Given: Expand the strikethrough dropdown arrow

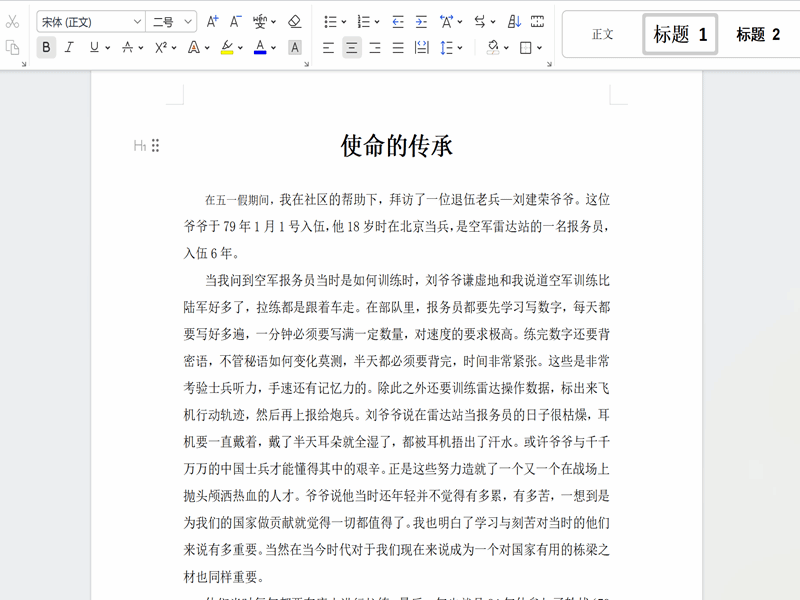Looking at the screenshot, I should coord(141,48).
